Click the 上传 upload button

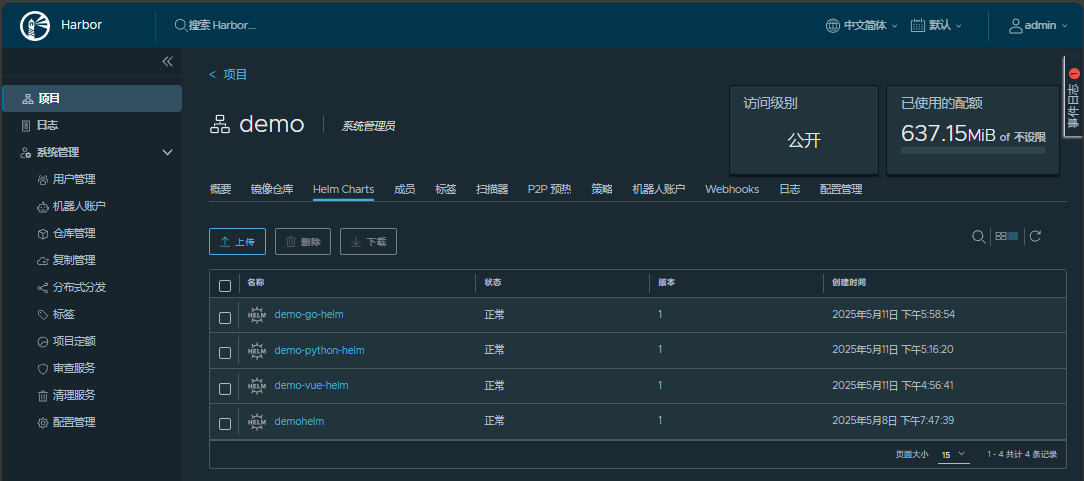coord(237,241)
